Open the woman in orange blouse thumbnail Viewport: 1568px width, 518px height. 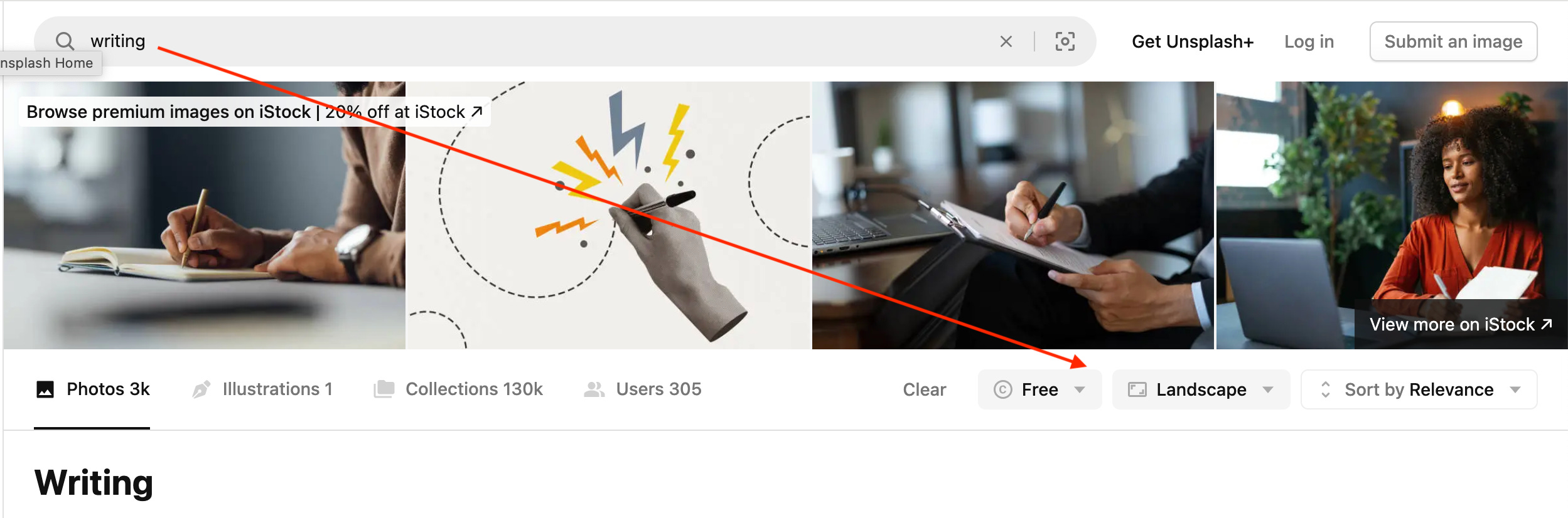(x=1392, y=215)
